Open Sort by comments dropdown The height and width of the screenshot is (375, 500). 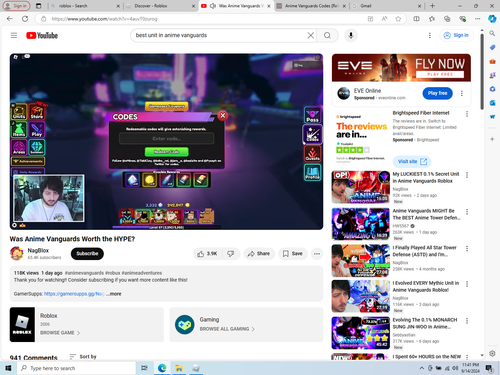click(x=83, y=357)
